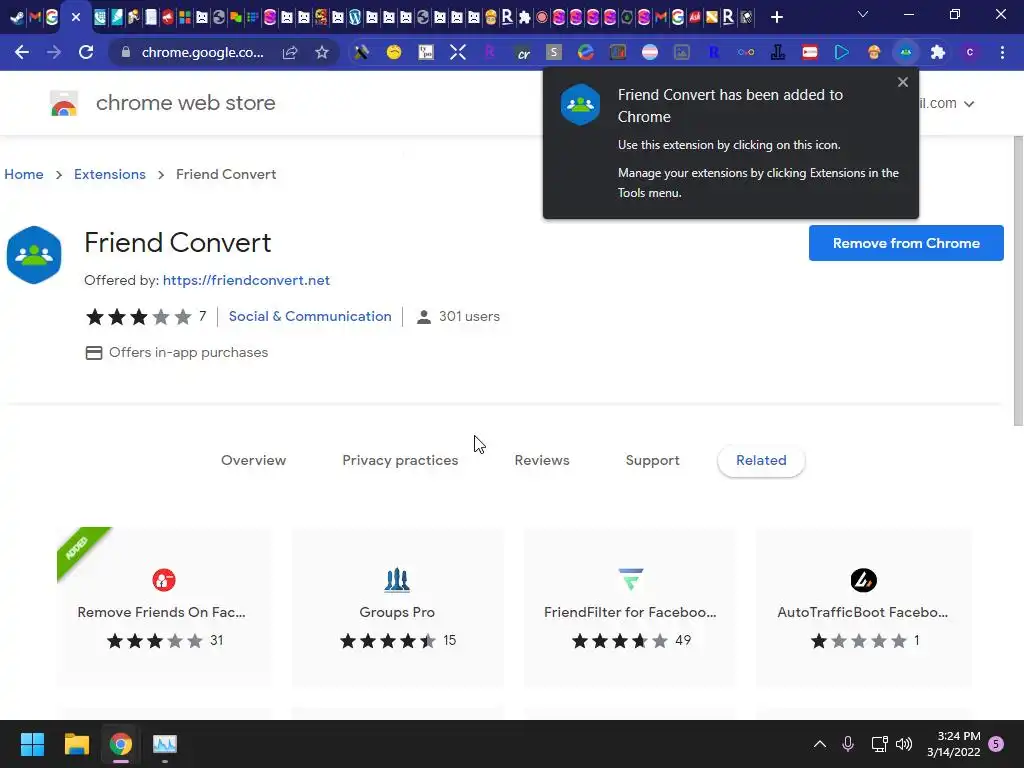This screenshot has width=1024, height=768.
Task: Open File Explorer from taskbar
Action: point(76,744)
